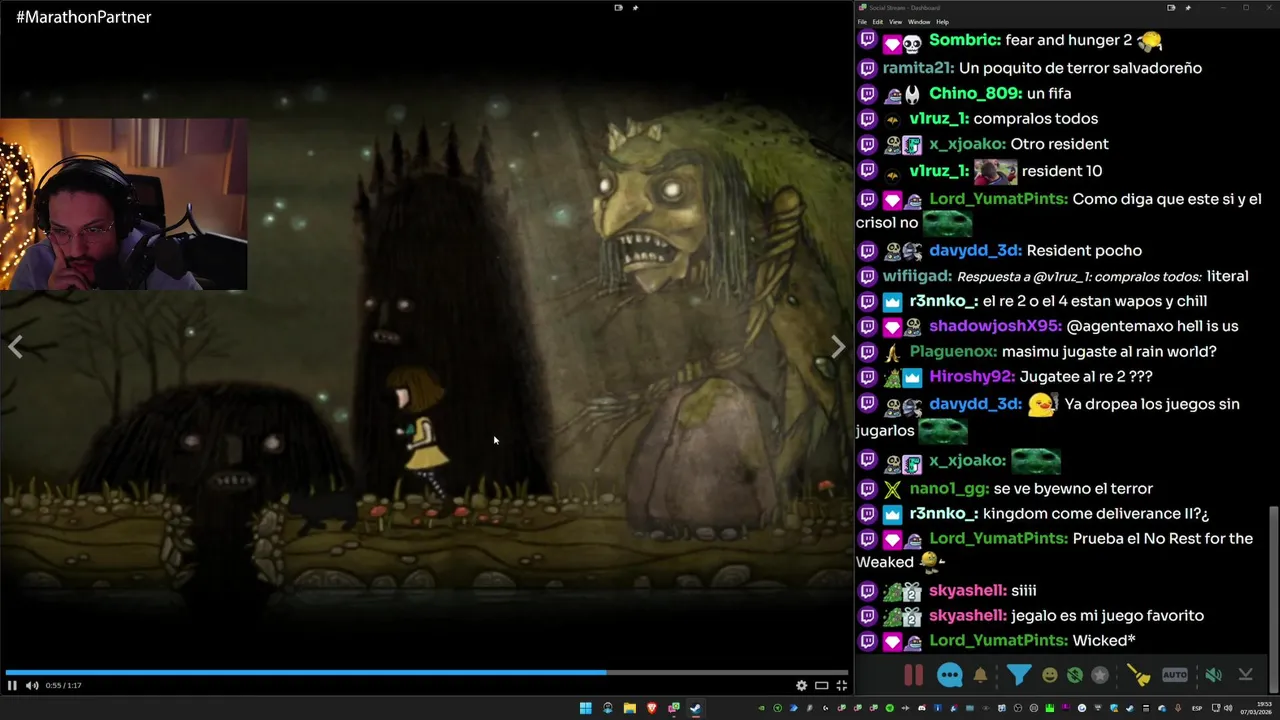Click username wifiigad in chat
Screen dimensions: 1280x720
917,276
